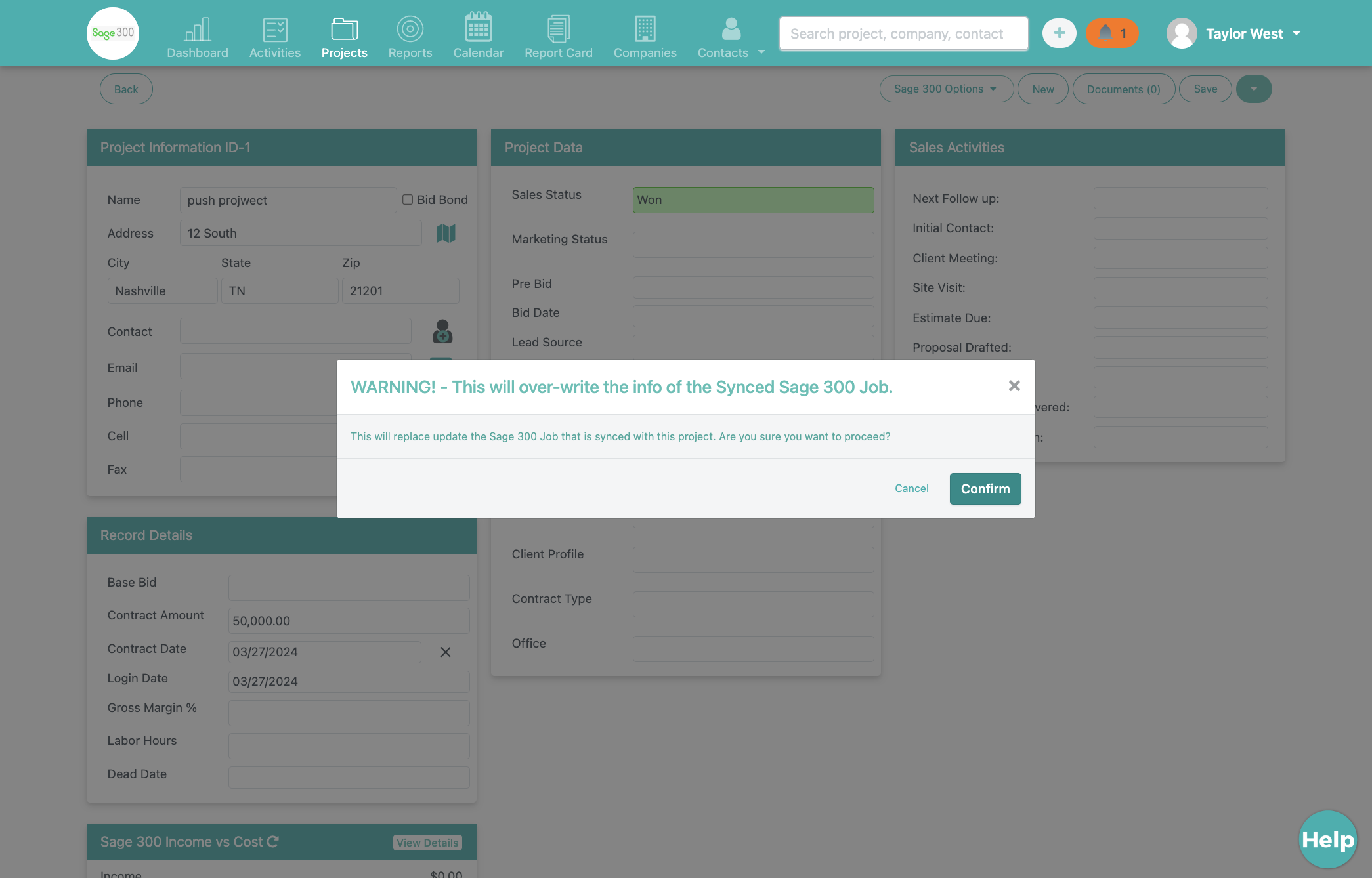Click the State field TN
The width and height of the screenshot is (1372, 878).
(x=280, y=291)
